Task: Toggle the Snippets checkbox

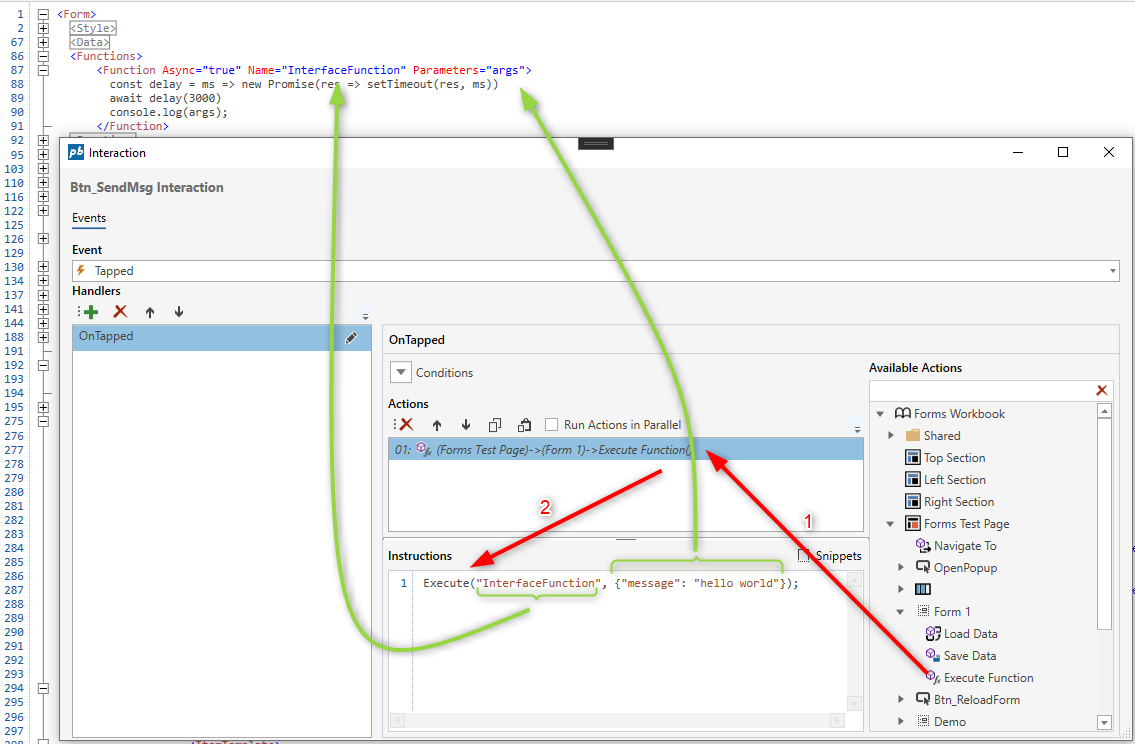Action: (805, 556)
